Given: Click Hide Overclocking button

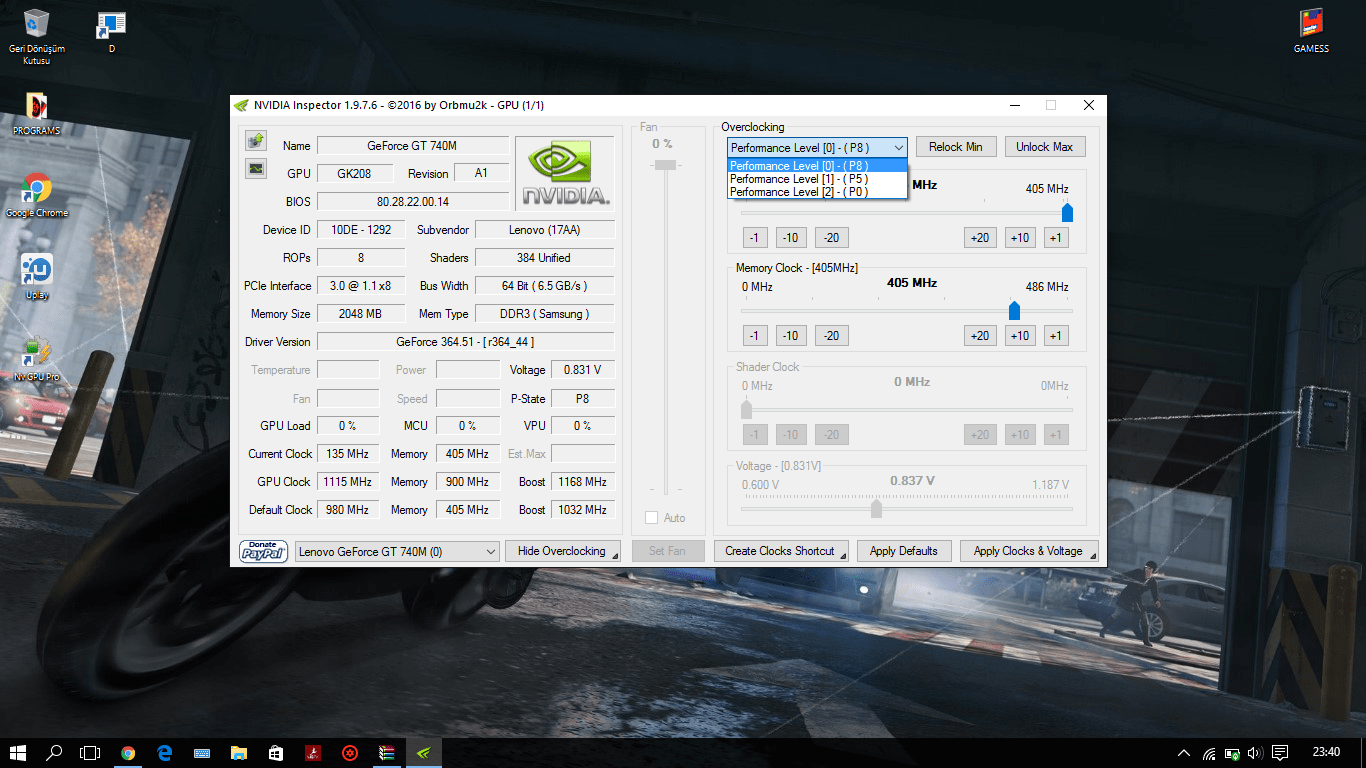Looking at the screenshot, I should point(562,551).
